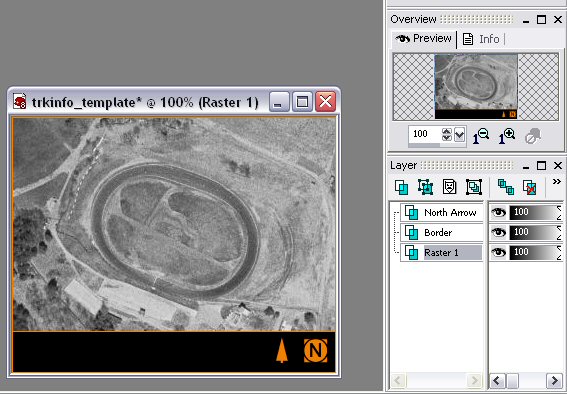Hide the Raster 1 layer
Viewport: 567px width, 394px height.
(498, 252)
